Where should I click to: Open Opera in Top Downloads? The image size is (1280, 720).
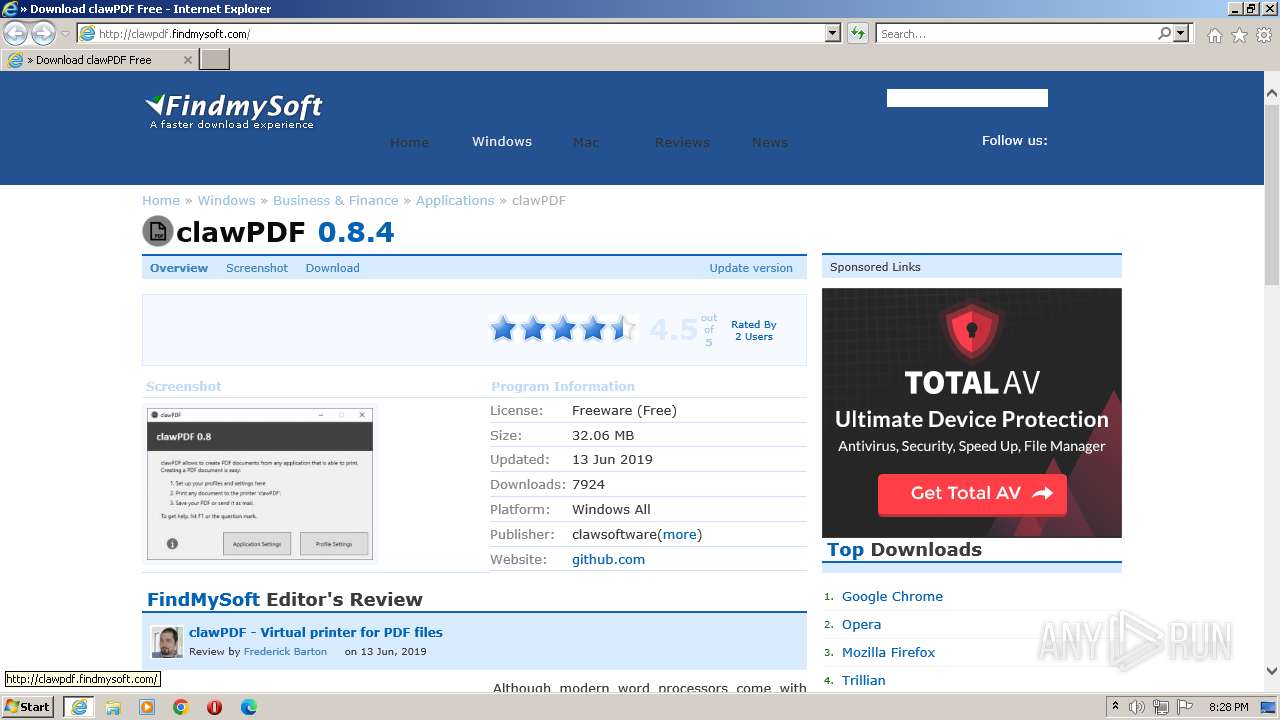click(861, 624)
